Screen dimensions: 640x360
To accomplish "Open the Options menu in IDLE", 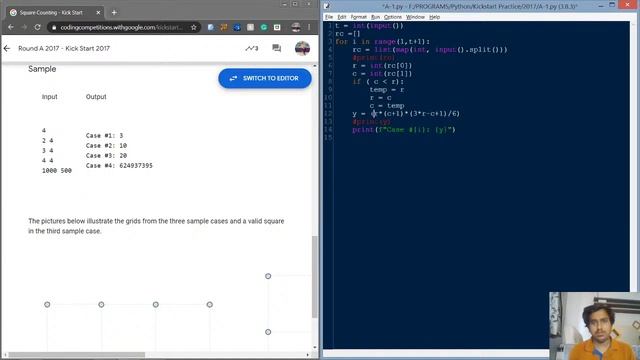I will coord(393,17).
